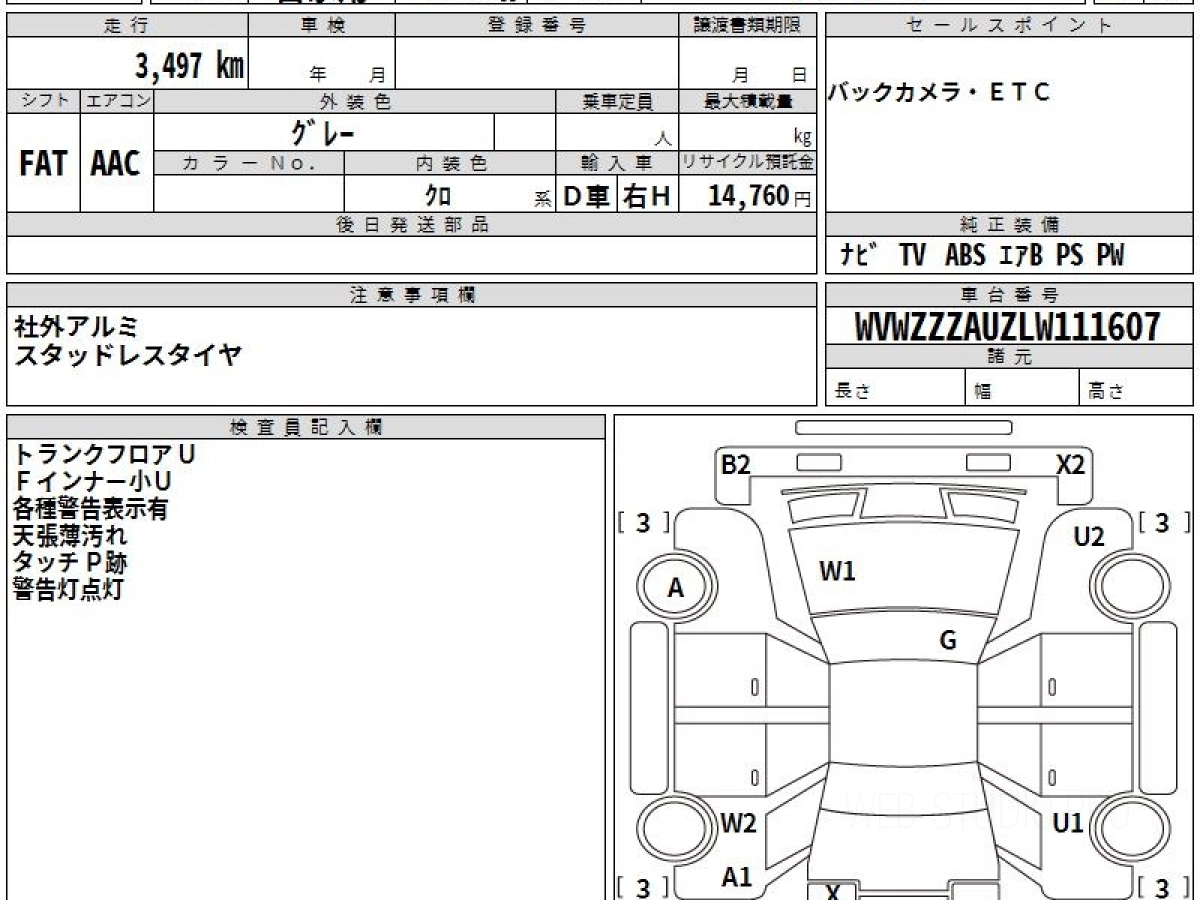Click the 幅 dimension cell
Viewport: 1200px width, 900px height.
[x=1023, y=387]
